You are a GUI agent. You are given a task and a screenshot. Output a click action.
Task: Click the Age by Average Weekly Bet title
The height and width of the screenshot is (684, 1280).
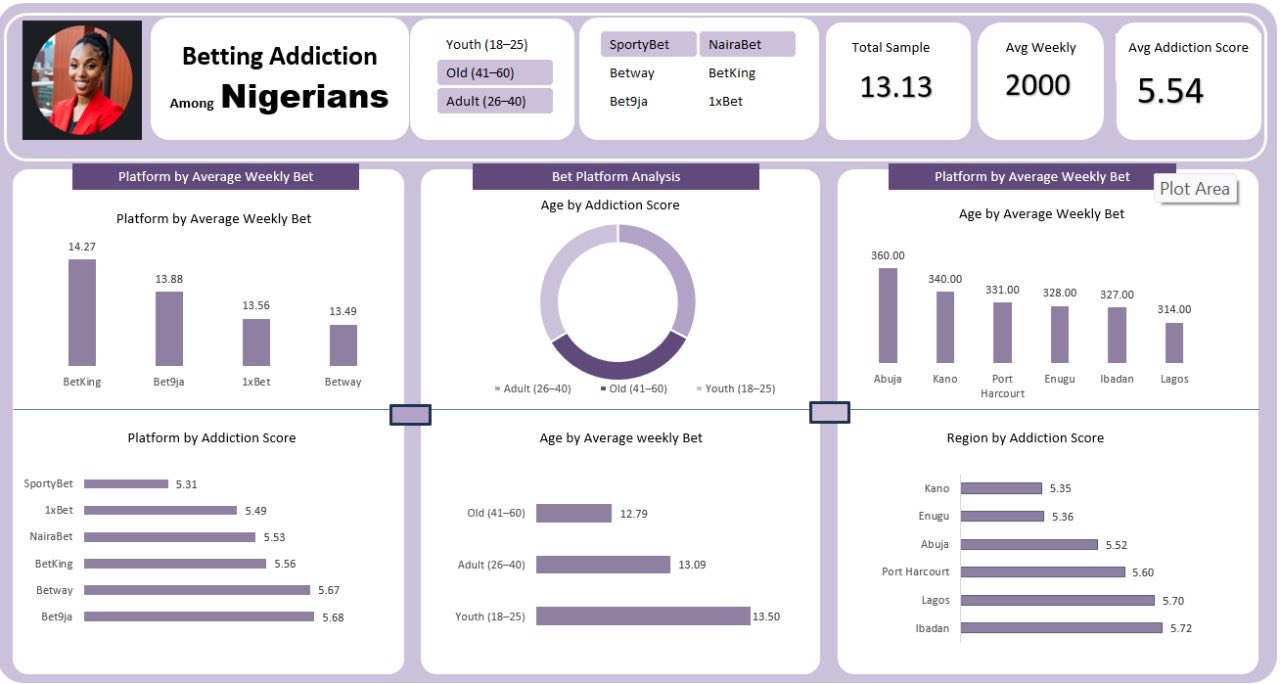pyautogui.click(x=1042, y=214)
